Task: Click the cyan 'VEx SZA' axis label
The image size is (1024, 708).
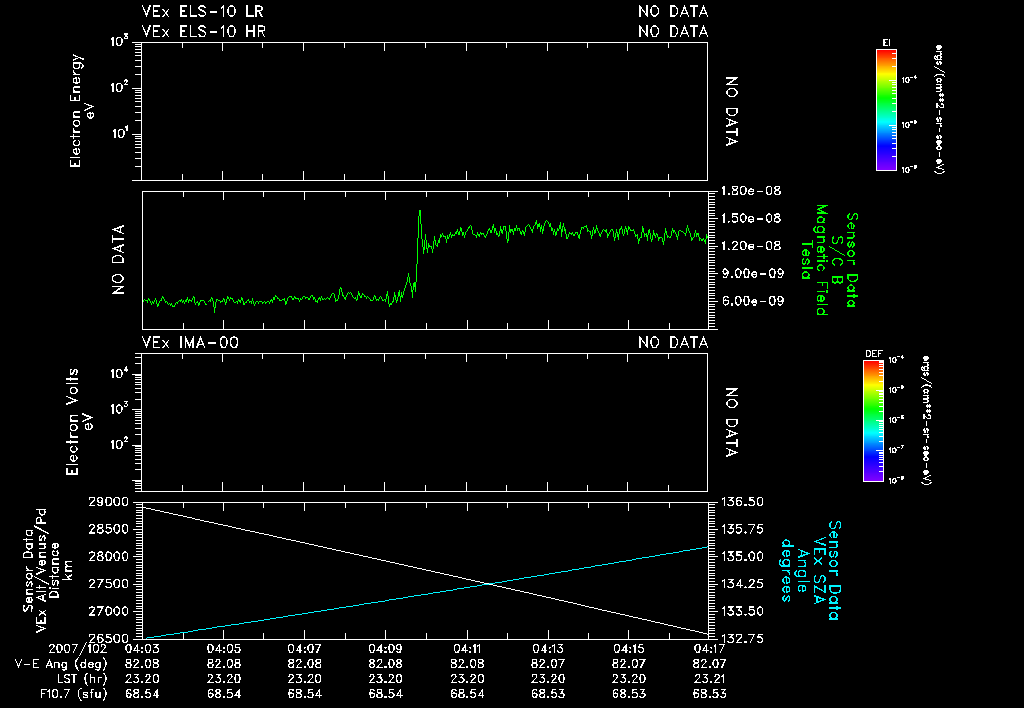Action: (818, 570)
